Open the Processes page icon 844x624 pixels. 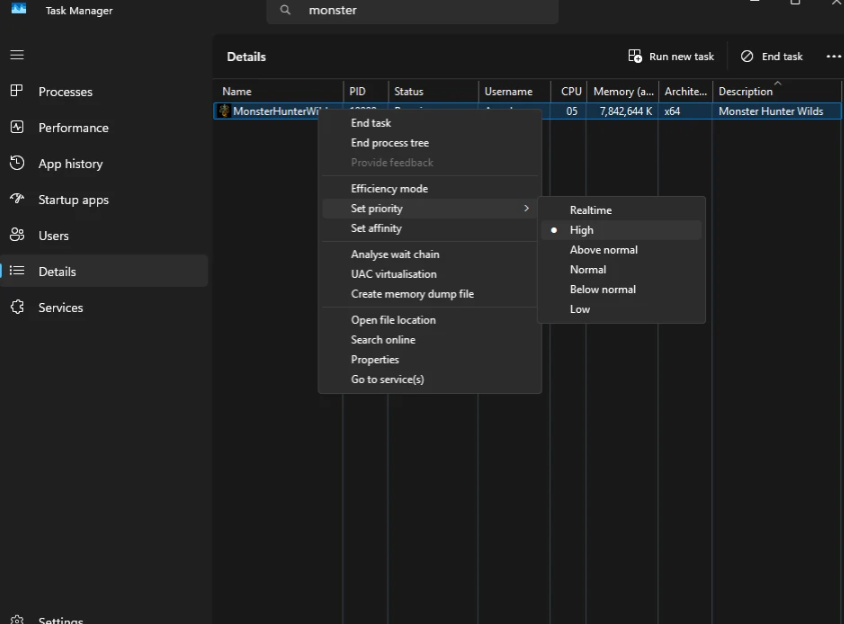coord(17,91)
